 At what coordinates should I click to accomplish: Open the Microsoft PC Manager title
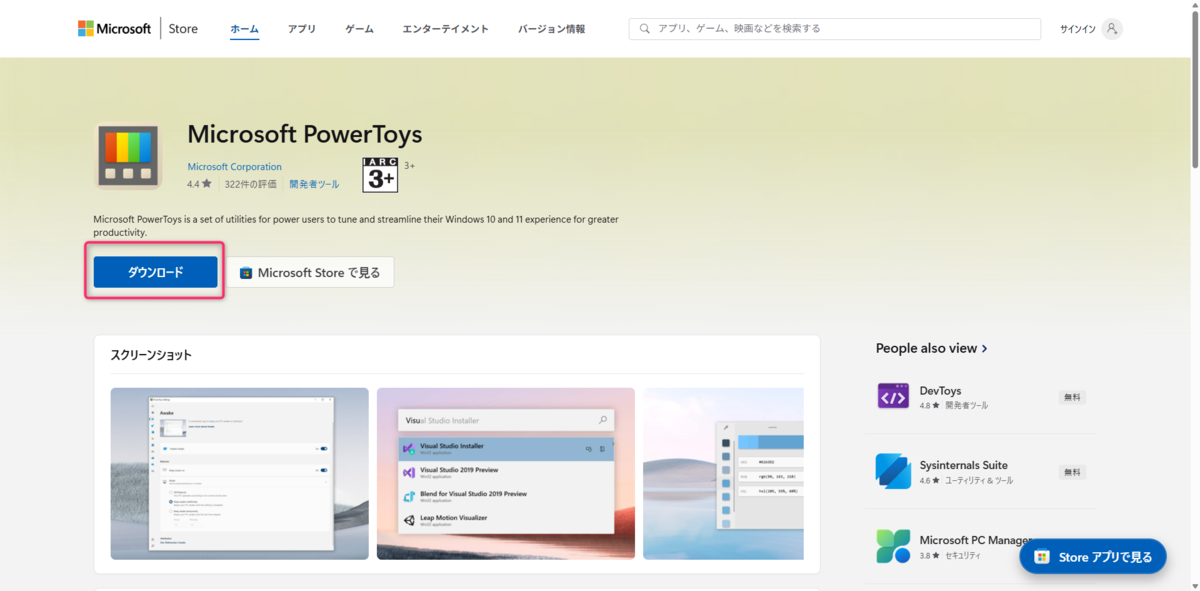point(975,540)
